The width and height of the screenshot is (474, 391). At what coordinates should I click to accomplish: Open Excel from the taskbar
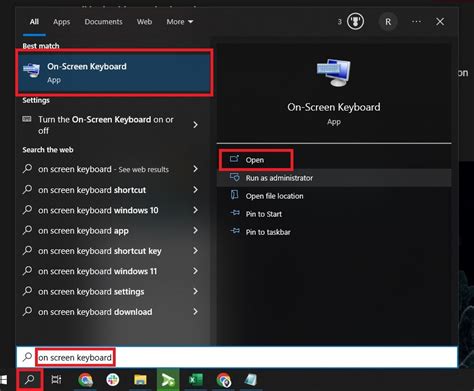tap(195, 380)
